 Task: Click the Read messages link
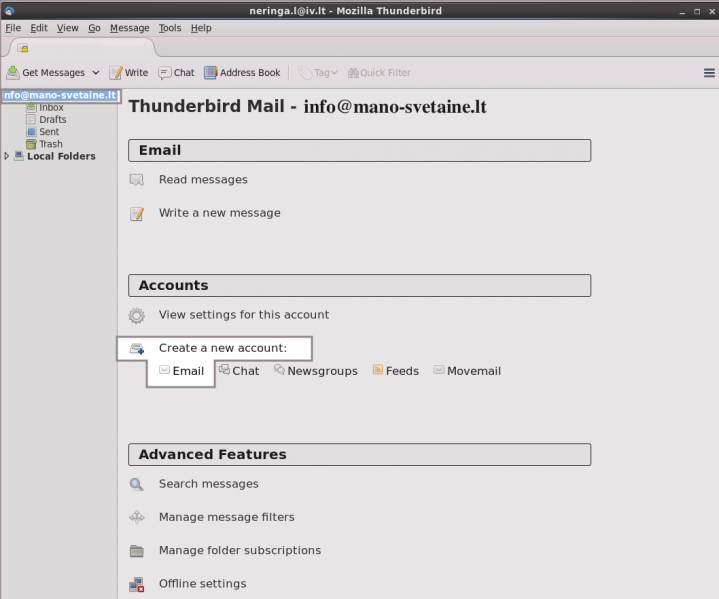pyautogui.click(x=203, y=179)
